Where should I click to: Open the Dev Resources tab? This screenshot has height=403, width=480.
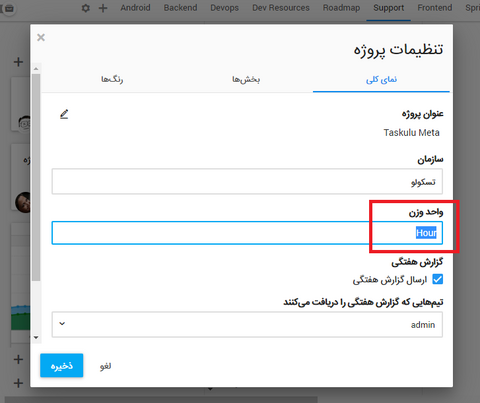(281, 8)
